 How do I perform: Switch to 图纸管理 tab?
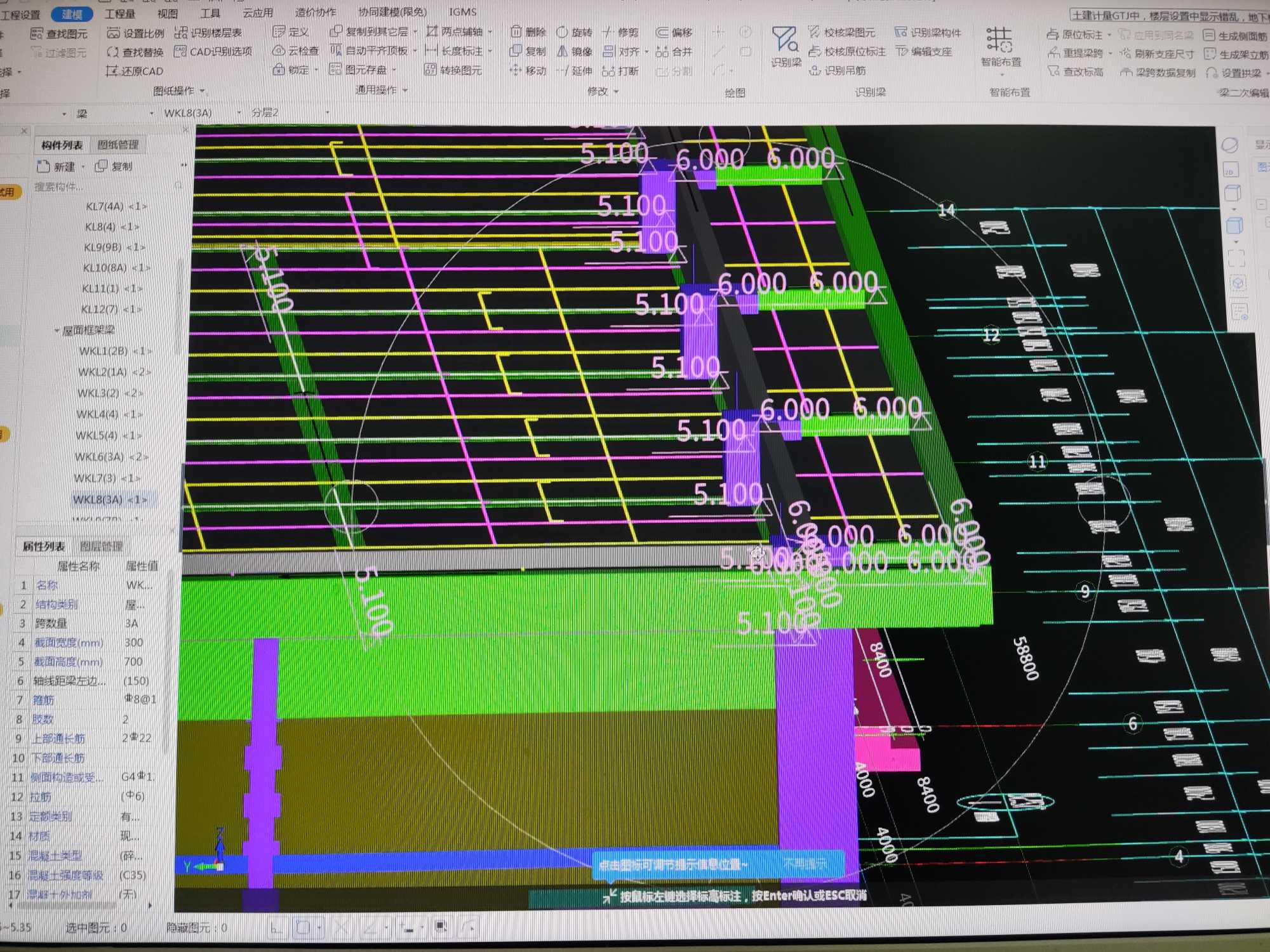click(118, 145)
